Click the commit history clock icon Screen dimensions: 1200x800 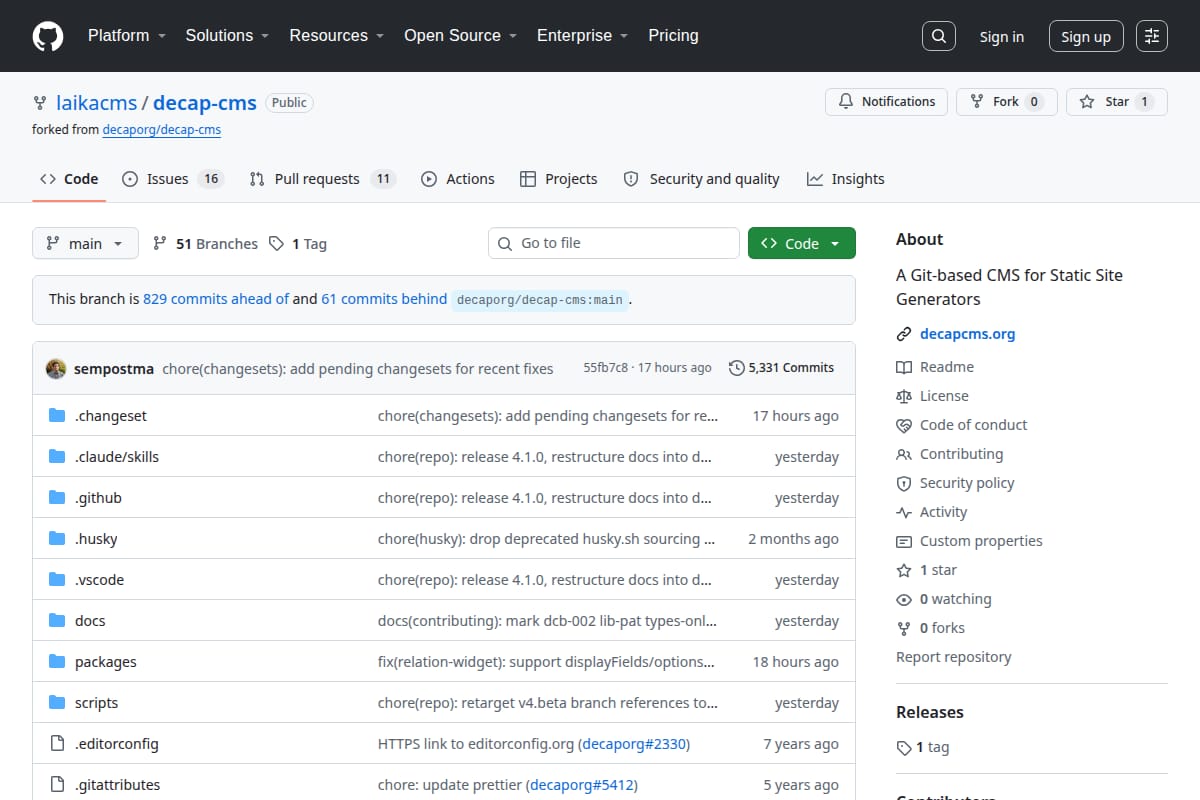[737, 368]
